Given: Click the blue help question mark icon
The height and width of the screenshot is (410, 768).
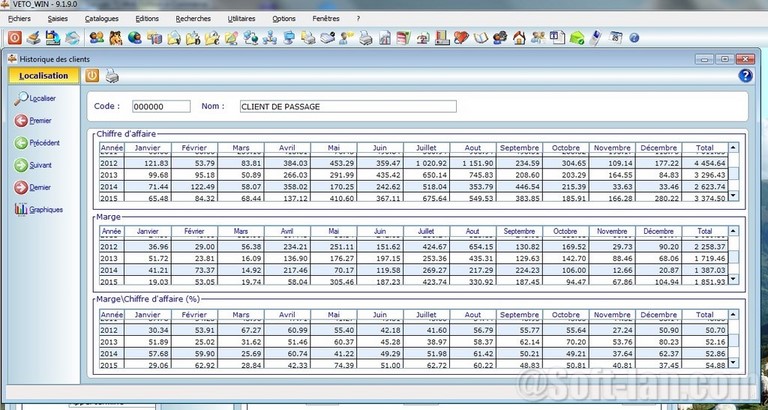Looking at the screenshot, I should [x=745, y=76].
